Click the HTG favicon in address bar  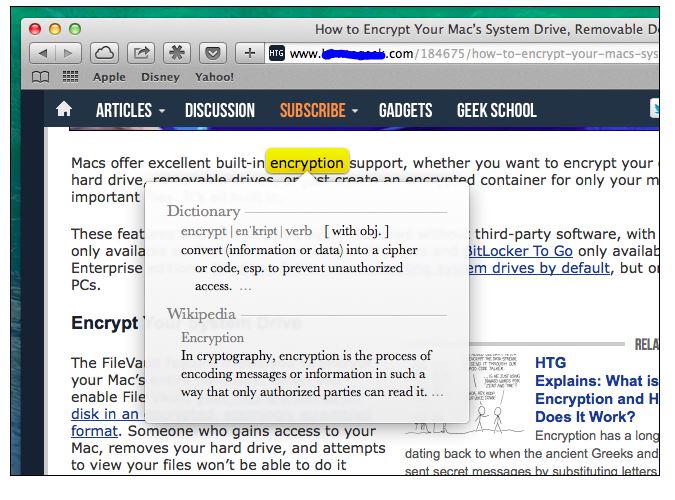(276, 53)
